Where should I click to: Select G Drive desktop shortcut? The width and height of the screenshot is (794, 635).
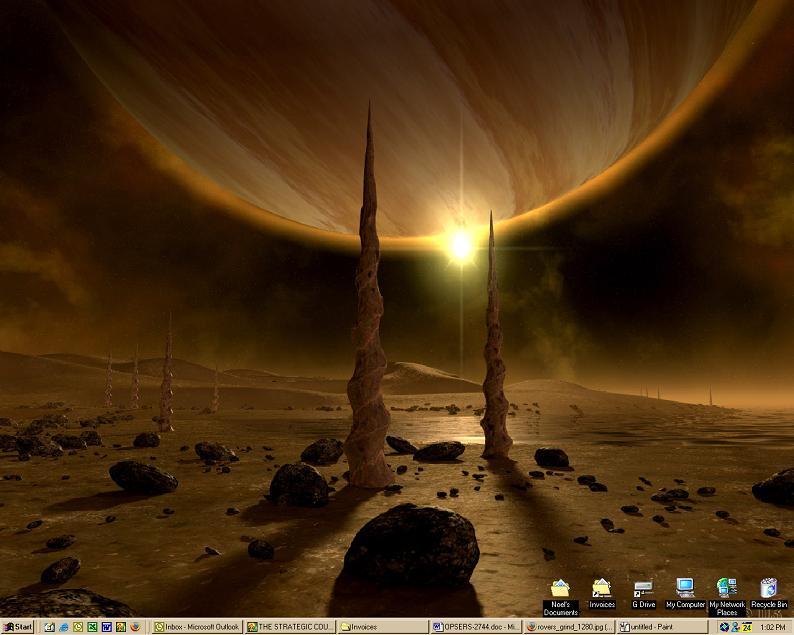point(643,590)
